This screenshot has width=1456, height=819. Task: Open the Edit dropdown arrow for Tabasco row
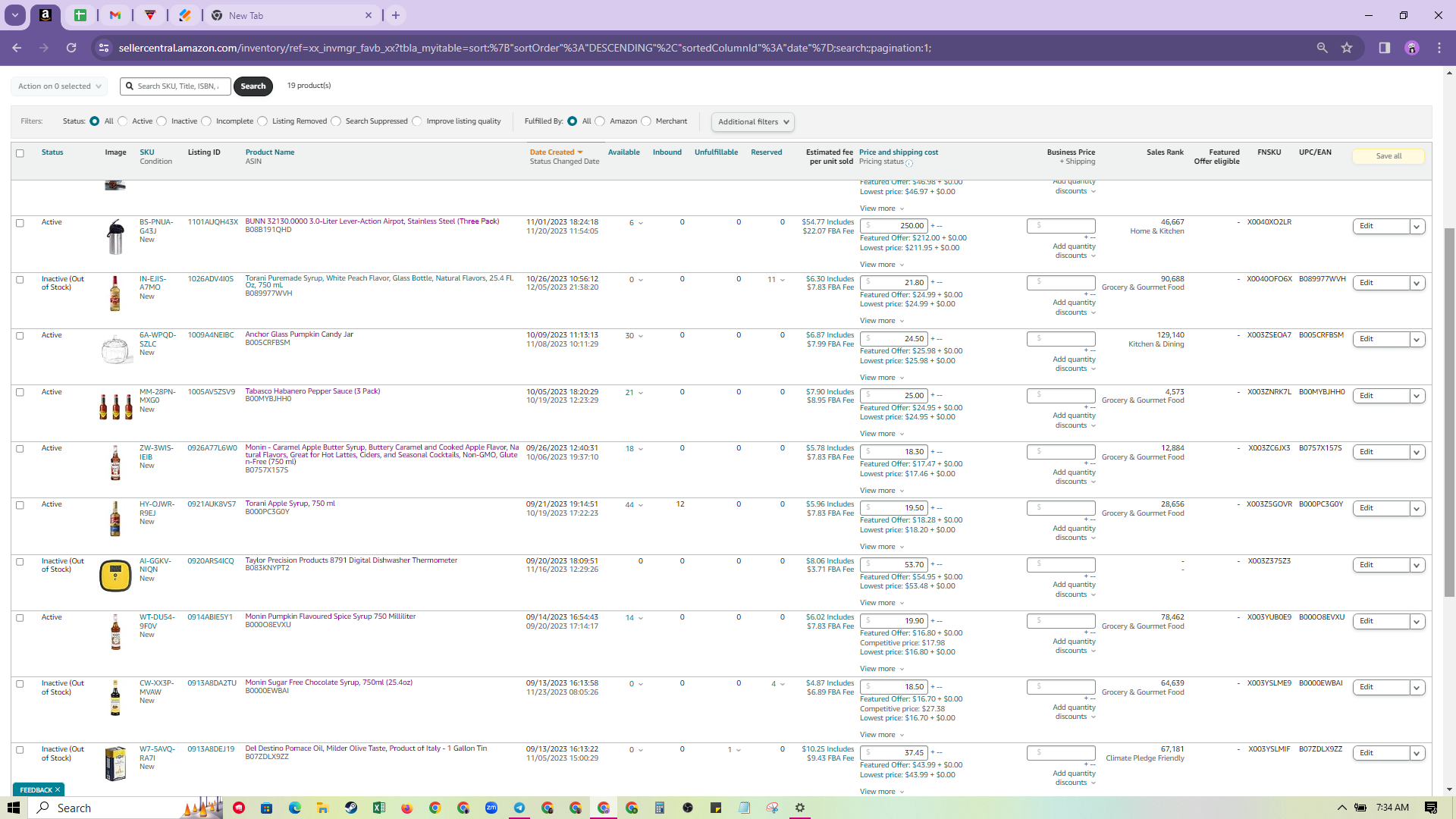1417,397
